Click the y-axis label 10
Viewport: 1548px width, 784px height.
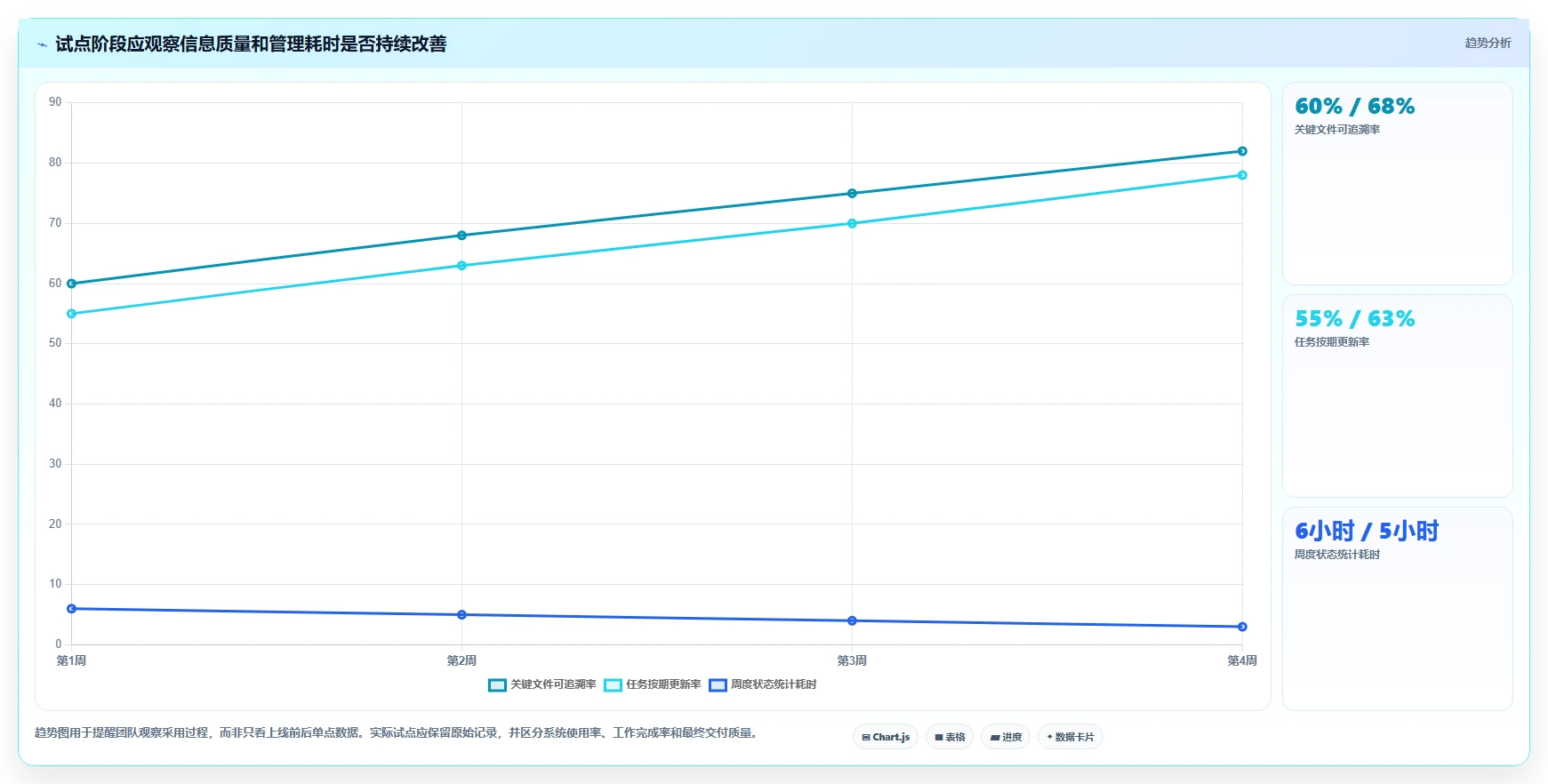tap(55, 584)
